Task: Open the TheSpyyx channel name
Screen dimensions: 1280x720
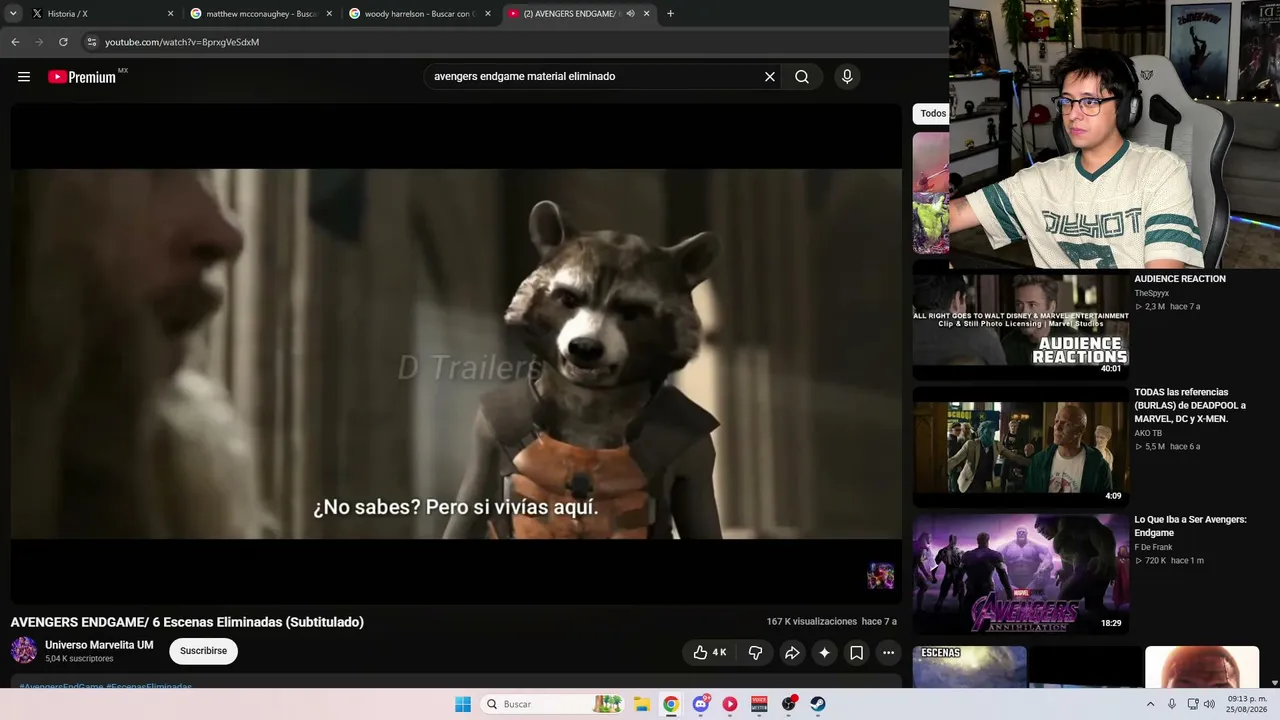Action: click(x=1151, y=294)
